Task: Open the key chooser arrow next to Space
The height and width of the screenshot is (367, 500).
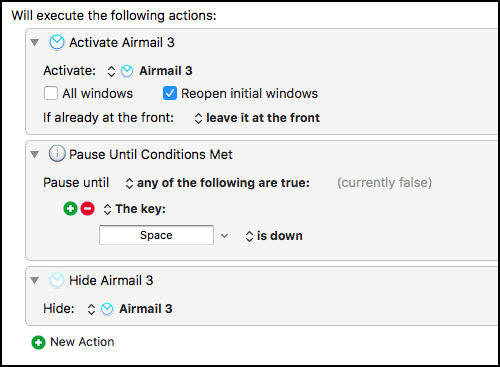Action: click(225, 236)
